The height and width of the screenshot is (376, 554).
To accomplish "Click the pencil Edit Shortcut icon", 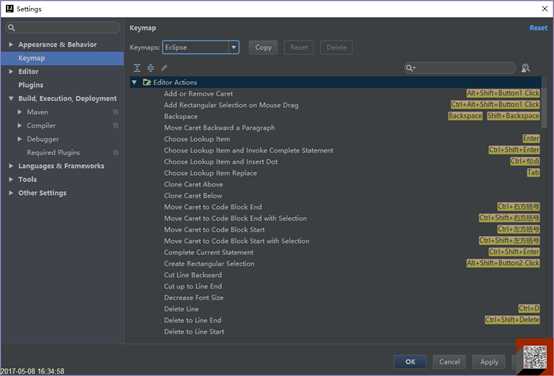I will [164, 68].
